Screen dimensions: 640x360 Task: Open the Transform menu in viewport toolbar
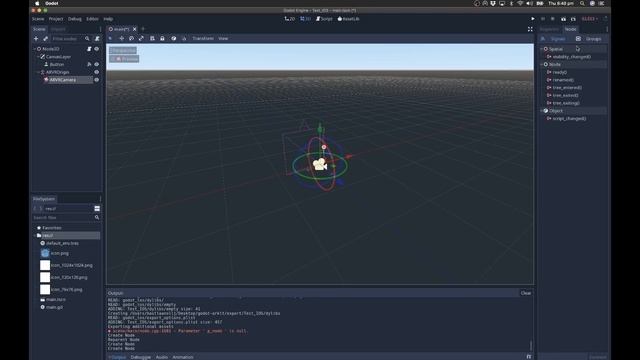coord(203,38)
